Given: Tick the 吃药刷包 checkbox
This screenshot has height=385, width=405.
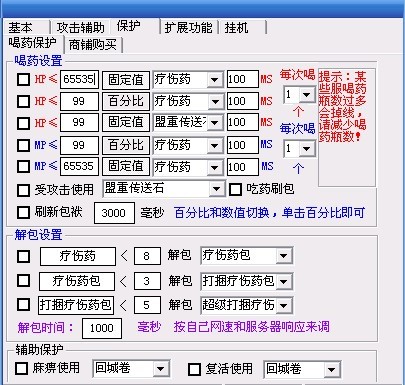Looking at the screenshot, I should (235, 190).
